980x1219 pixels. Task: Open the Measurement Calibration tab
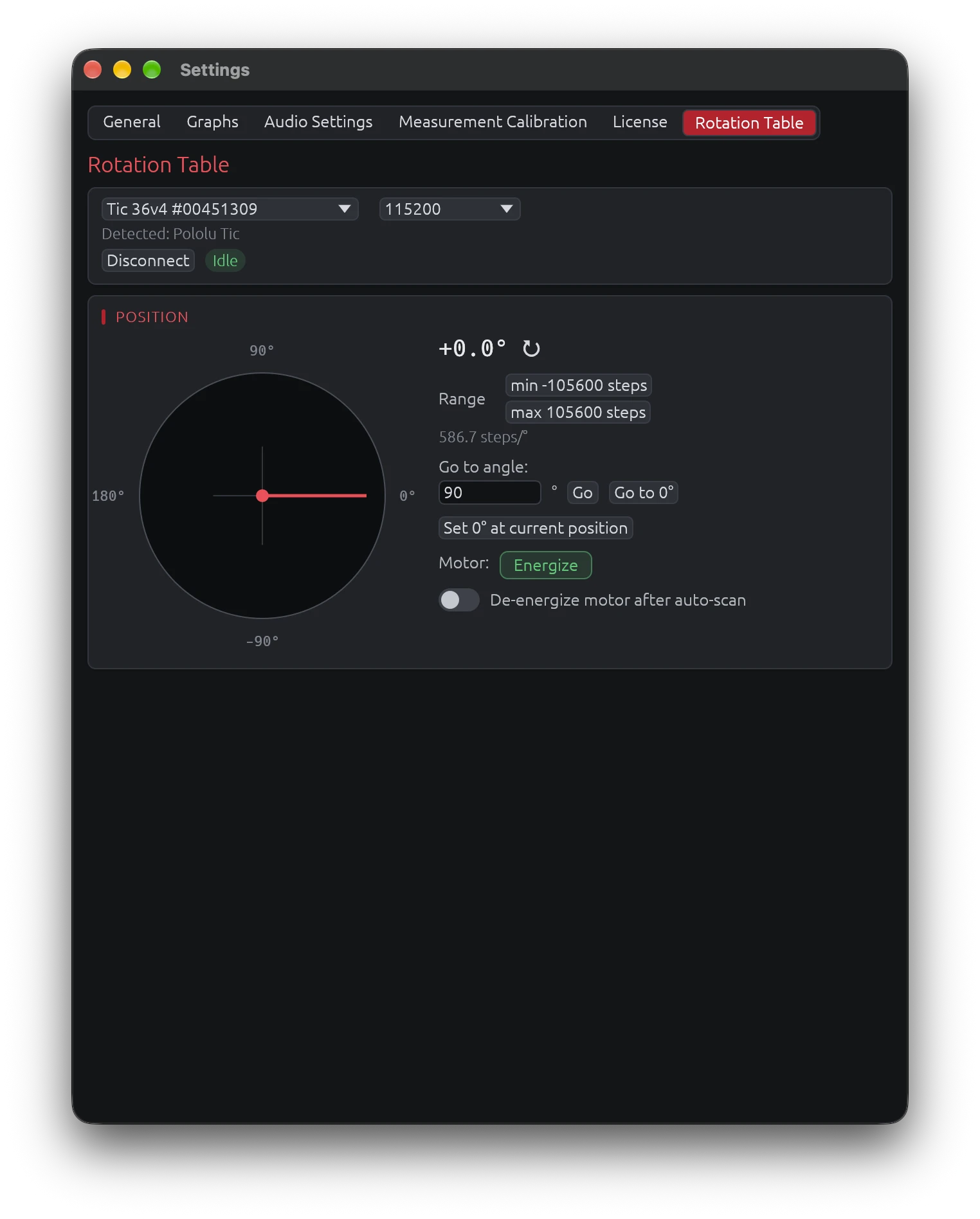493,122
